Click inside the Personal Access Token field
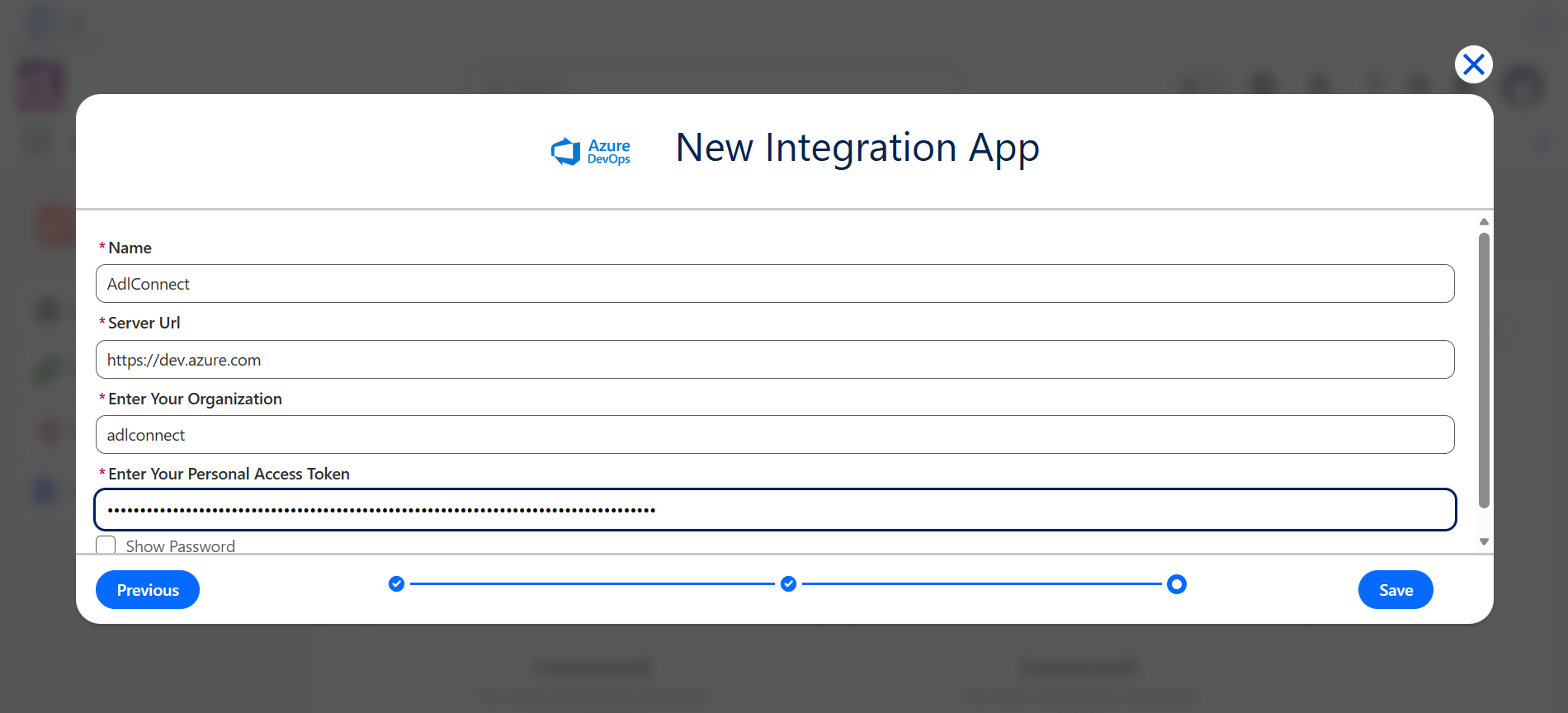Image resolution: width=1568 pixels, height=713 pixels. coord(775,510)
